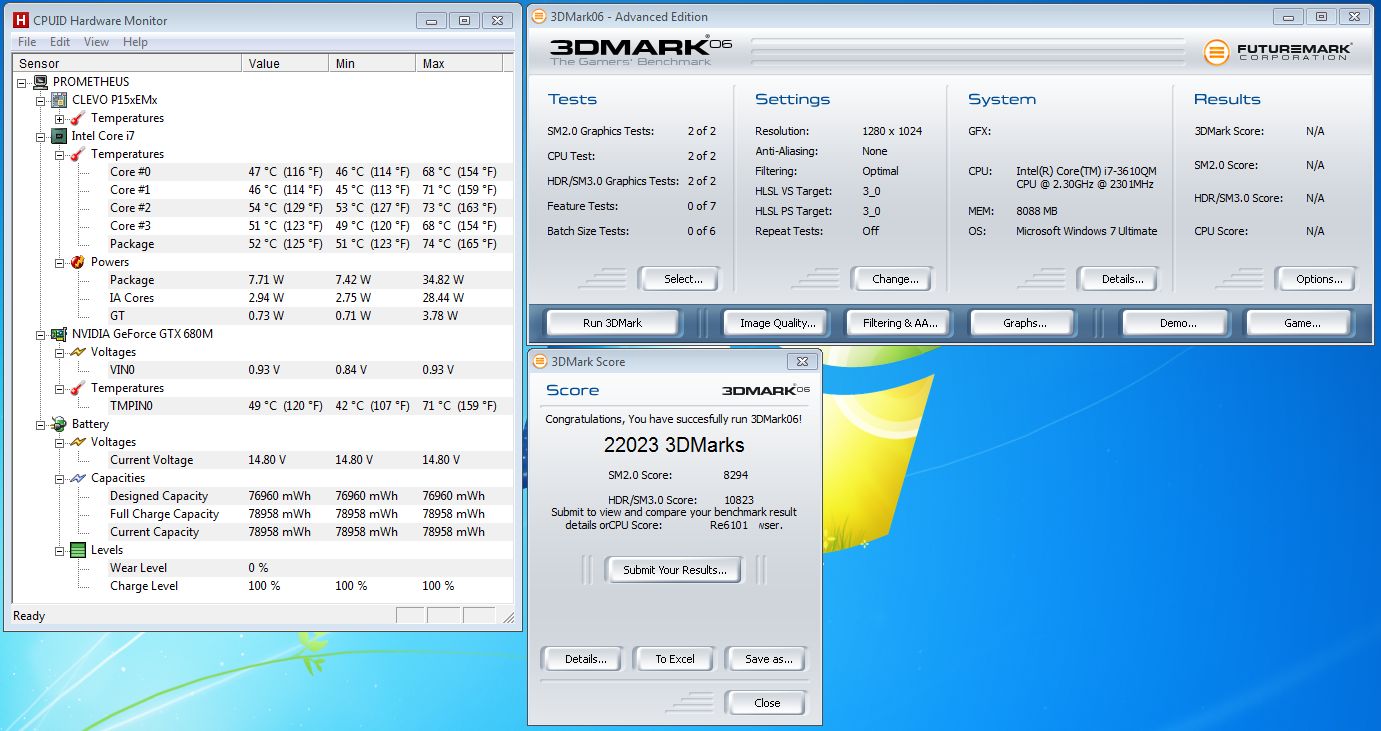Open the Graphs button in 3DMark06

point(1024,323)
